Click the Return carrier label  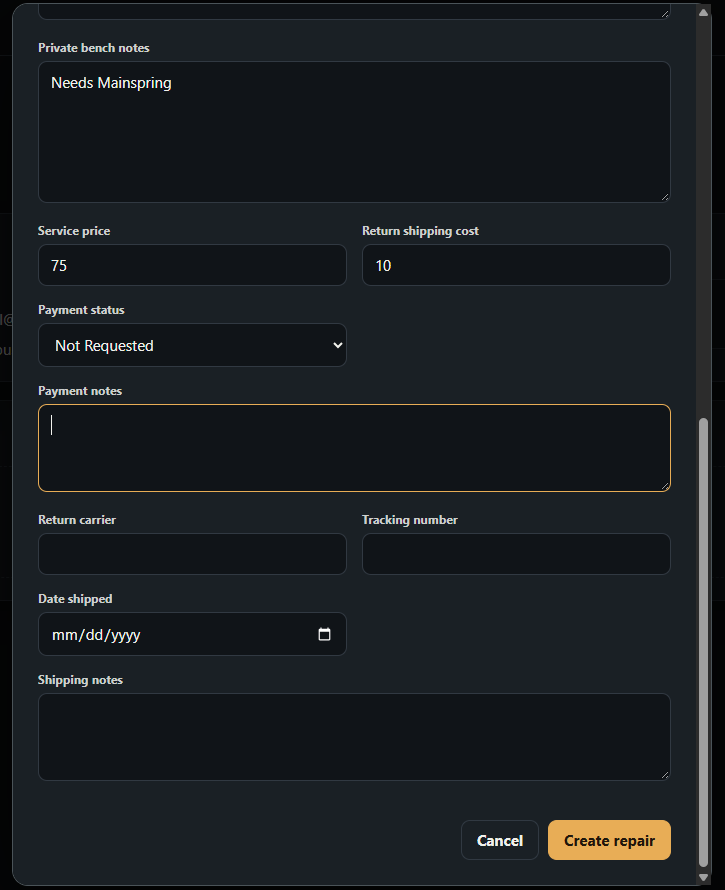[77, 520]
